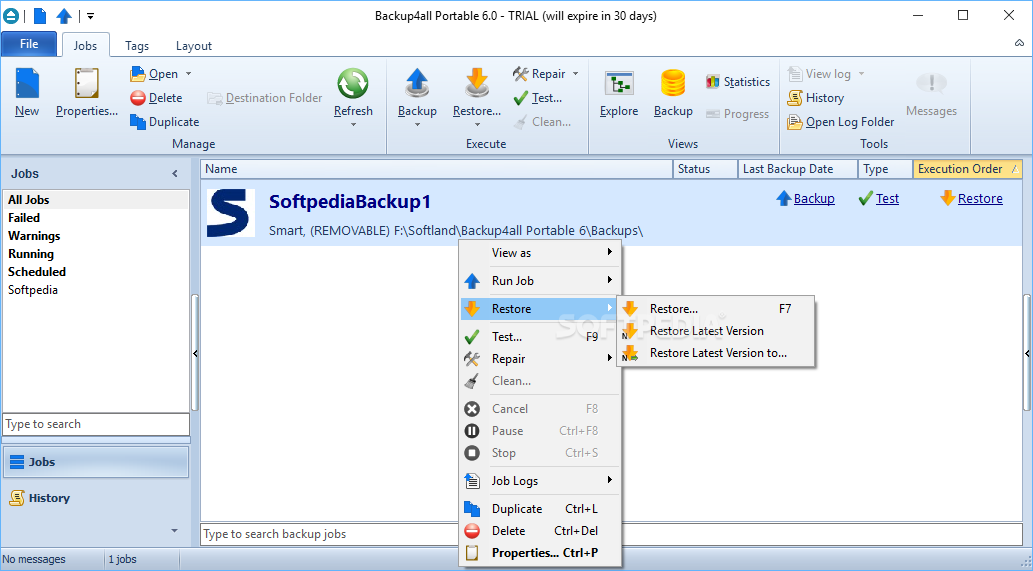Click right edge panel expand arrow
The height and width of the screenshot is (571, 1033).
(1027, 354)
